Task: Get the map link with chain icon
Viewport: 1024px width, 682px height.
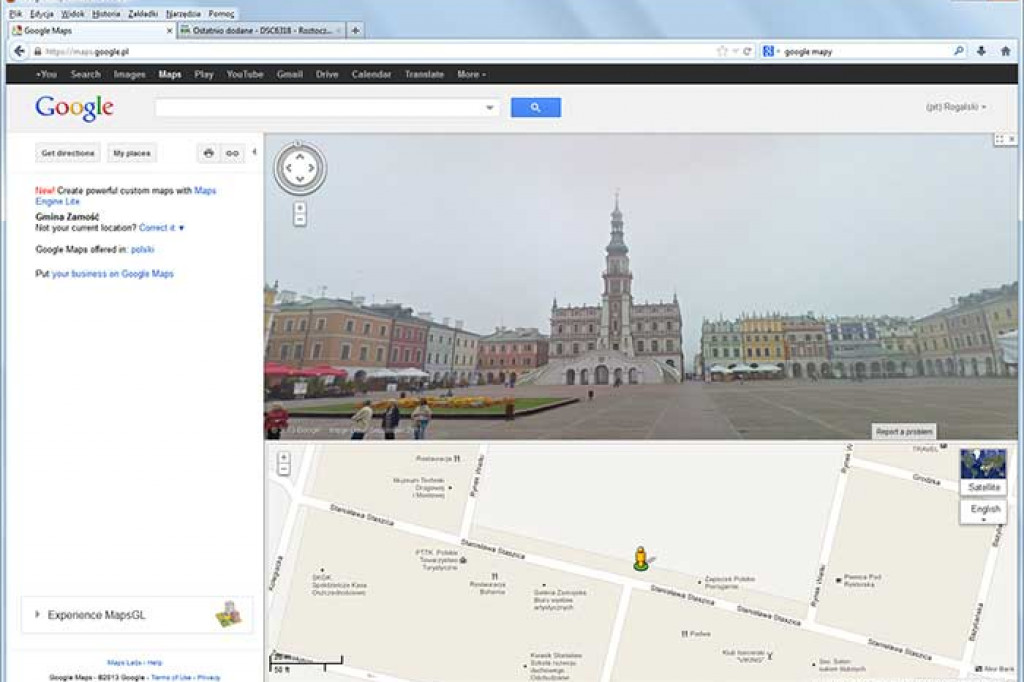Action: coord(232,153)
